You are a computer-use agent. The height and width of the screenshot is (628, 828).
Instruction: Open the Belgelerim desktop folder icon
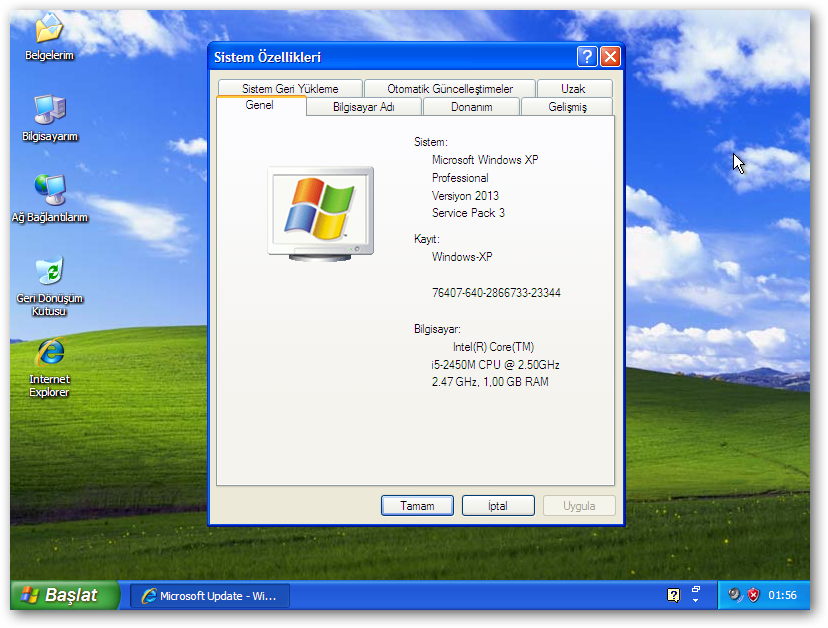(49, 28)
